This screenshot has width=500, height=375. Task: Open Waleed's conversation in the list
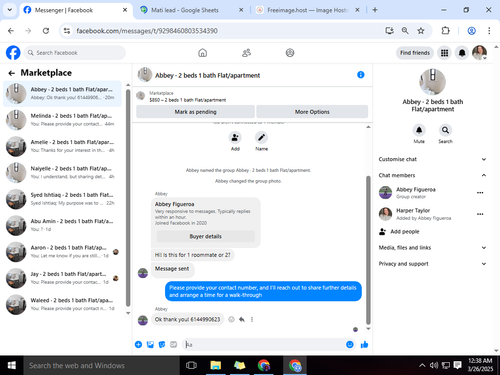click(62, 305)
